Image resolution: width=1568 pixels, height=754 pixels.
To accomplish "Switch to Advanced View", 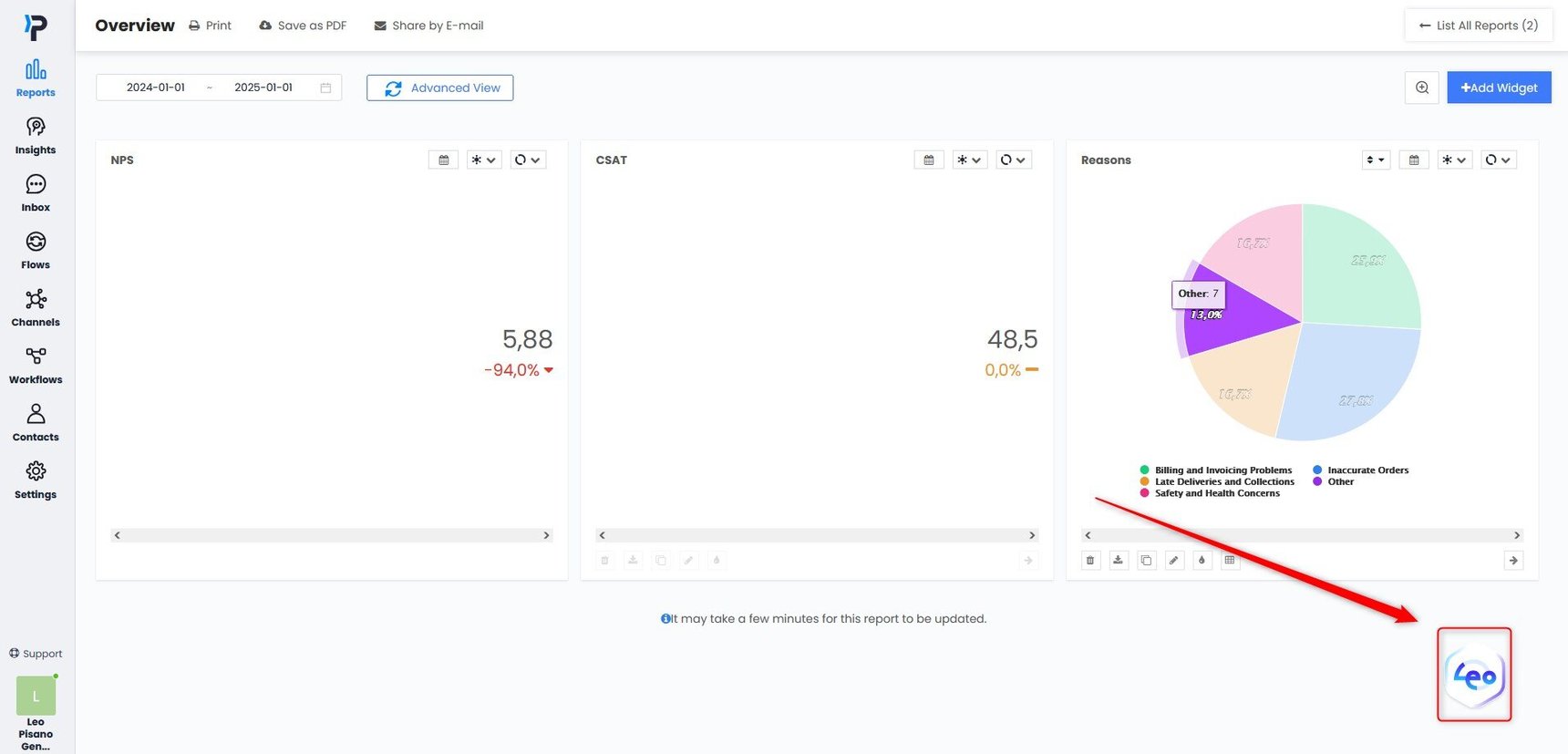I will pos(440,88).
